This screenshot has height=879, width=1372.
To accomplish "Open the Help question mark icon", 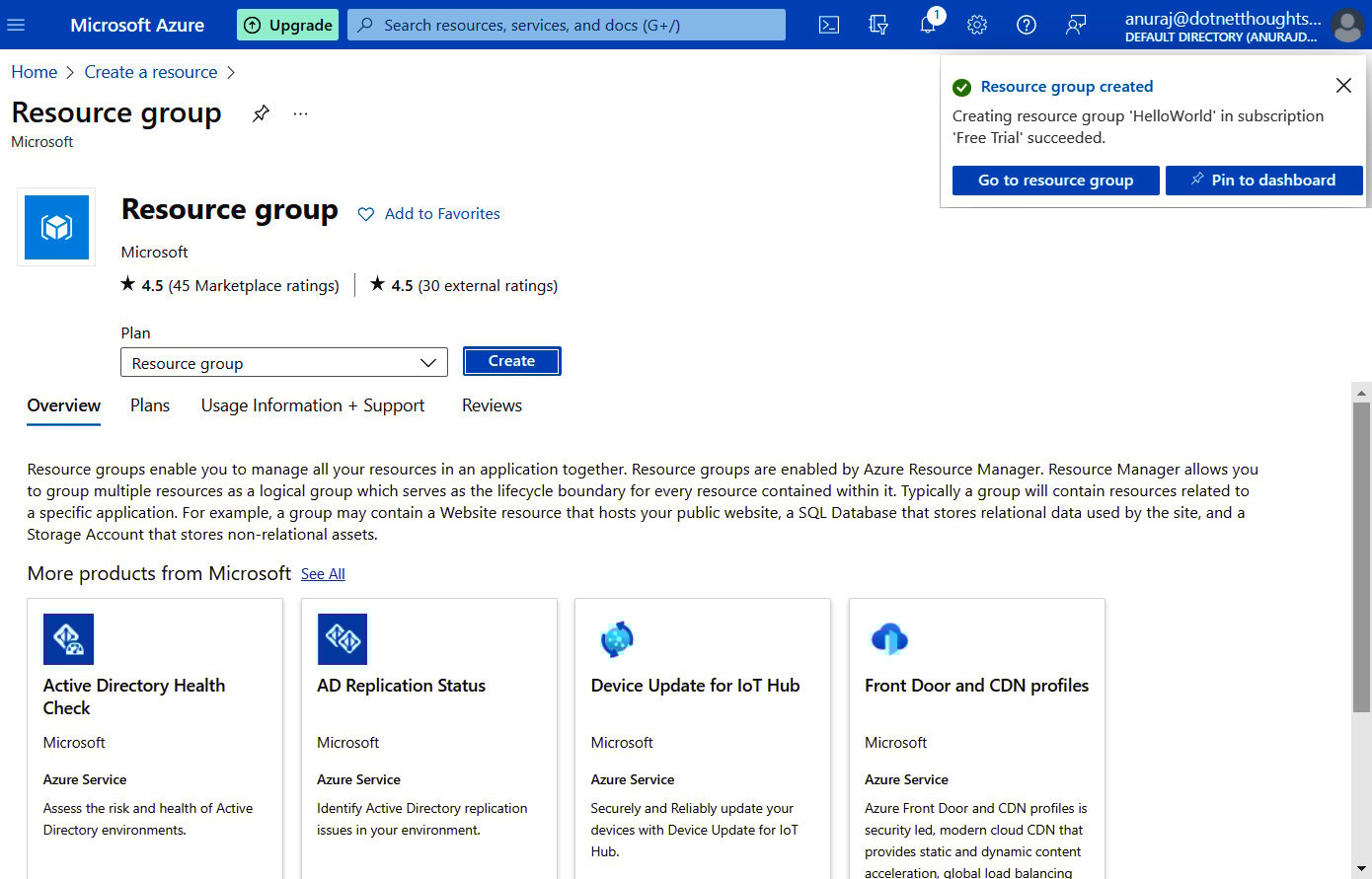I will tap(1027, 25).
